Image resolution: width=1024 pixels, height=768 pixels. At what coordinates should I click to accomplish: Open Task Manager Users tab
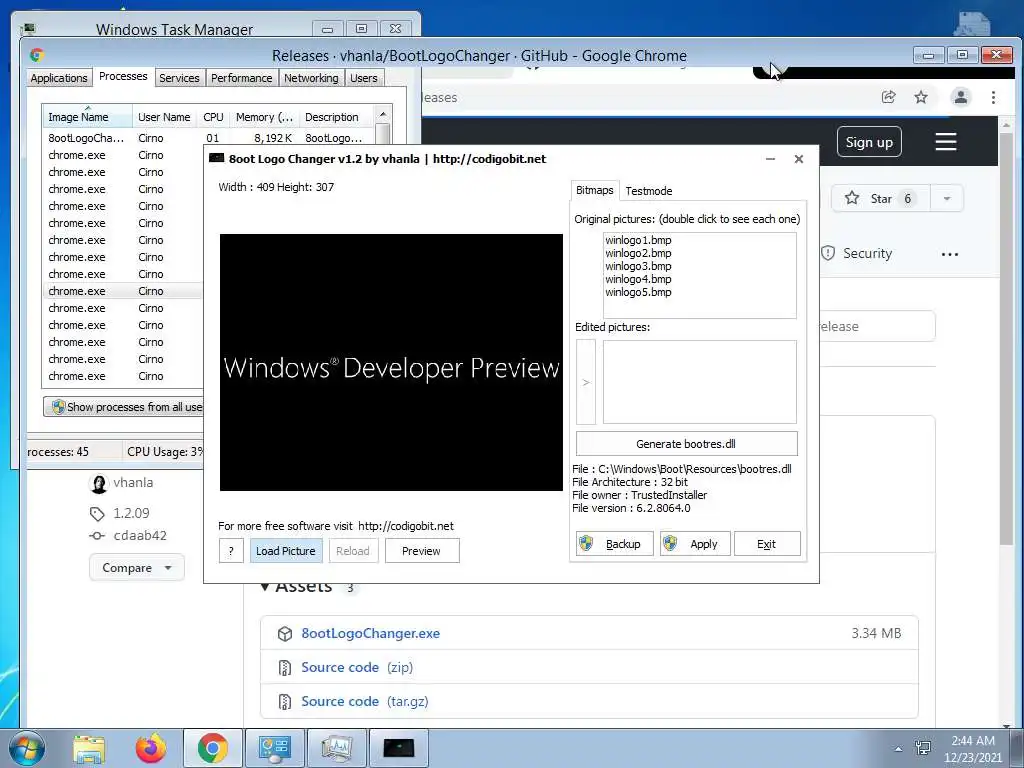[x=364, y=78]
